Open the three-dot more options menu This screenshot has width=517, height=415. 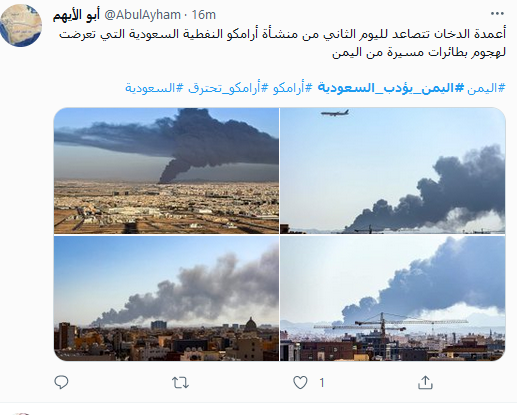[x=497, y=14]
